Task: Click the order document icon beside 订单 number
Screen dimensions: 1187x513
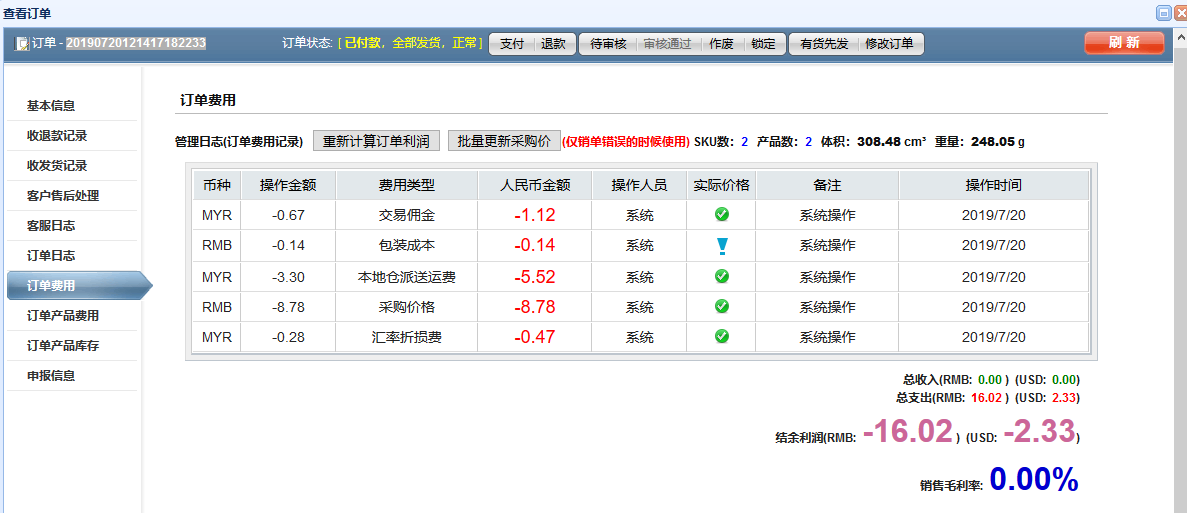Action: pos(23,43)
